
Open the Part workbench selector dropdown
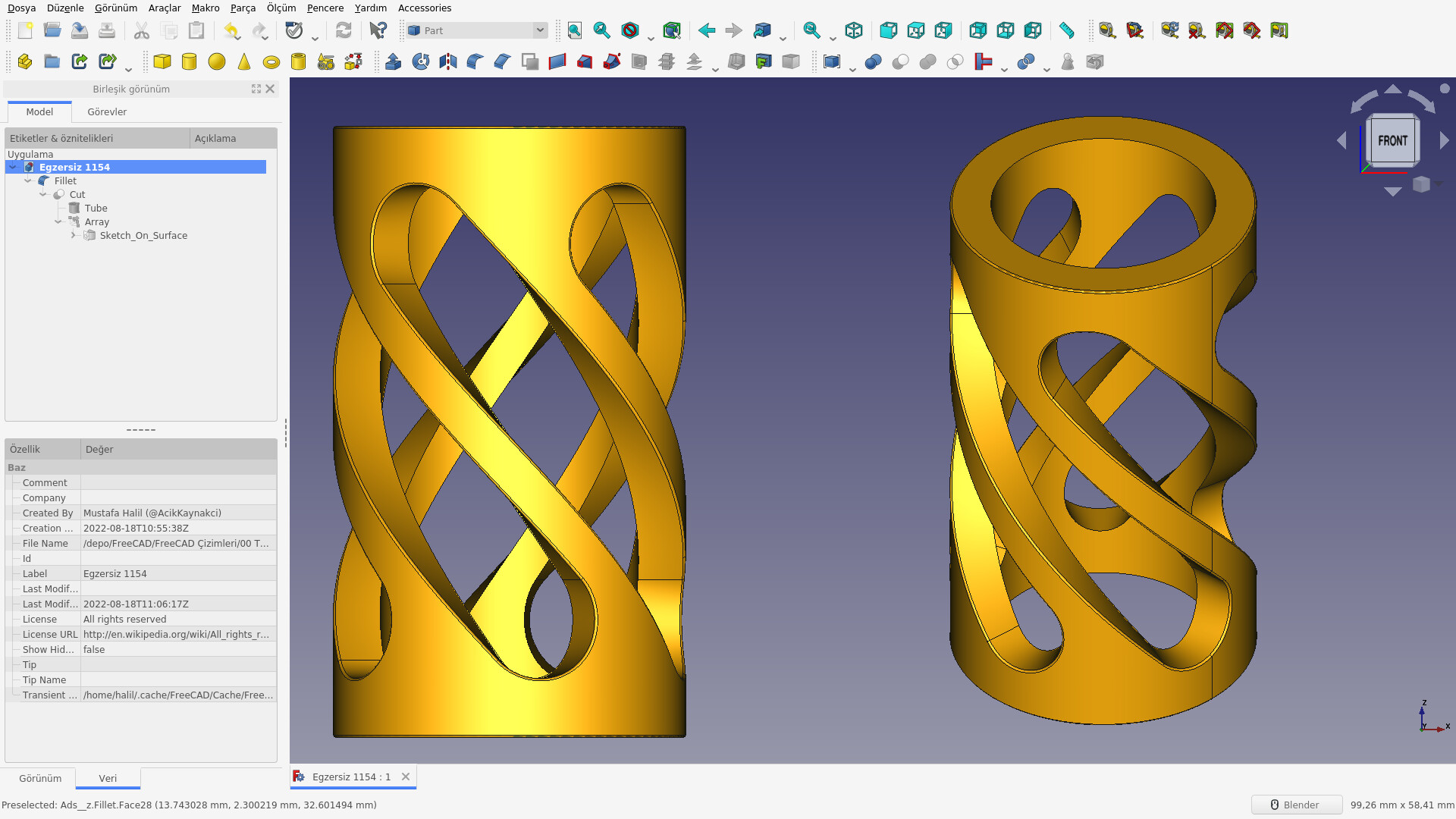(x=539, y=30)
